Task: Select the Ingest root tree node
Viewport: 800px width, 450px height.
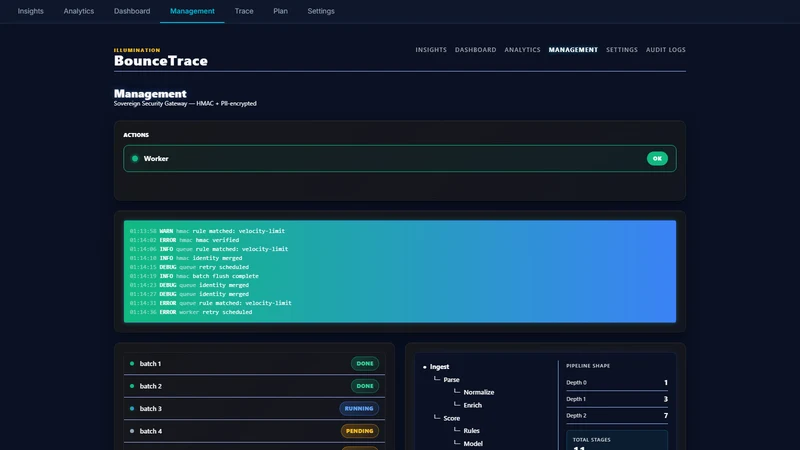Action: [x=439, y=367]
